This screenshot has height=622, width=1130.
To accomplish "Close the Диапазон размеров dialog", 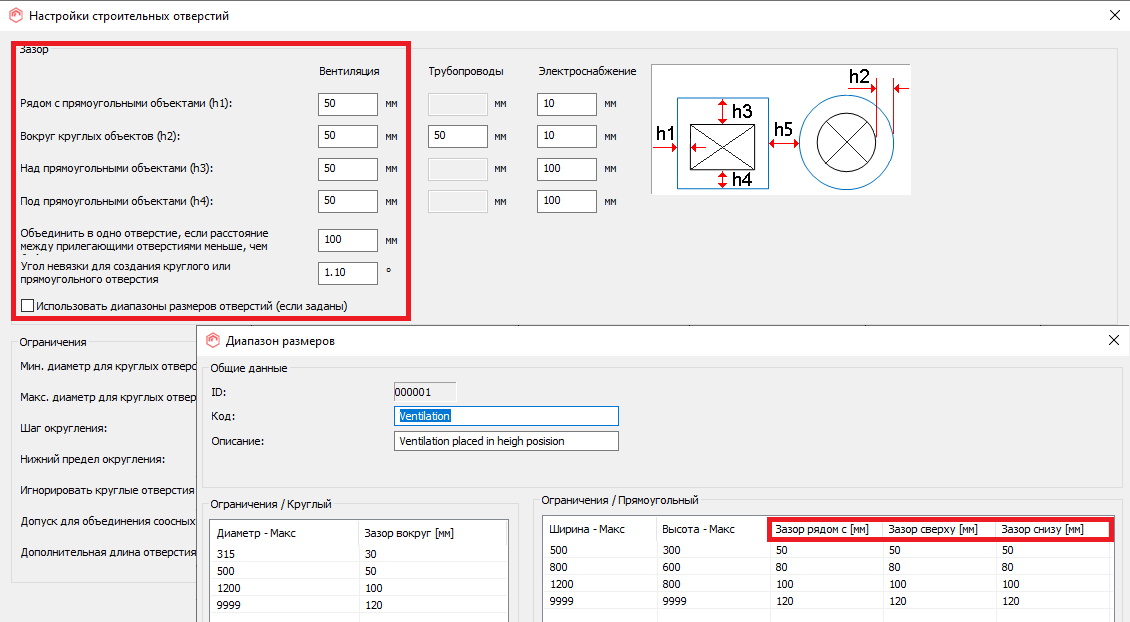I will tap(1114, 340).
